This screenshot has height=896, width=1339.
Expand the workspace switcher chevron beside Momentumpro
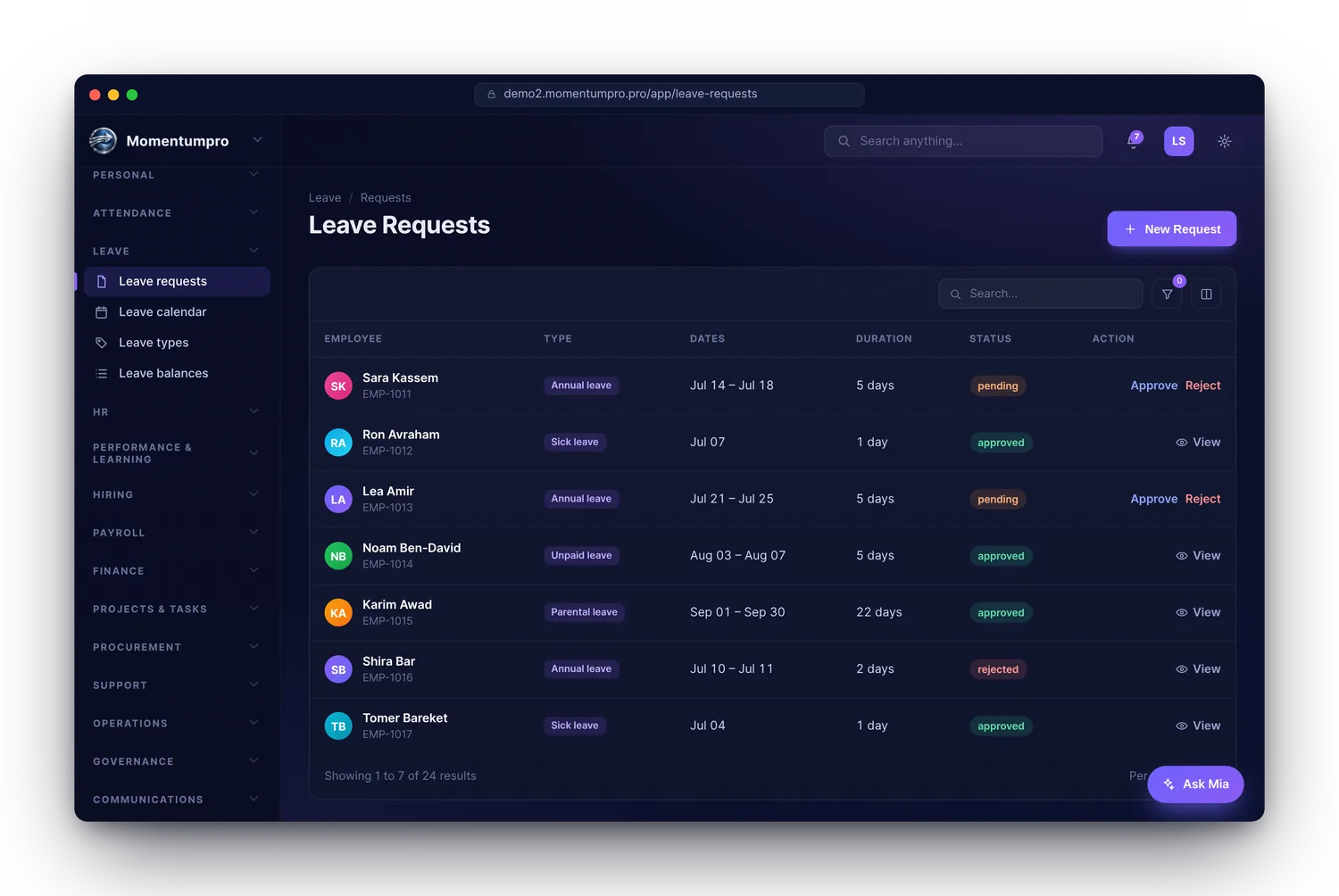coord(257,140)
